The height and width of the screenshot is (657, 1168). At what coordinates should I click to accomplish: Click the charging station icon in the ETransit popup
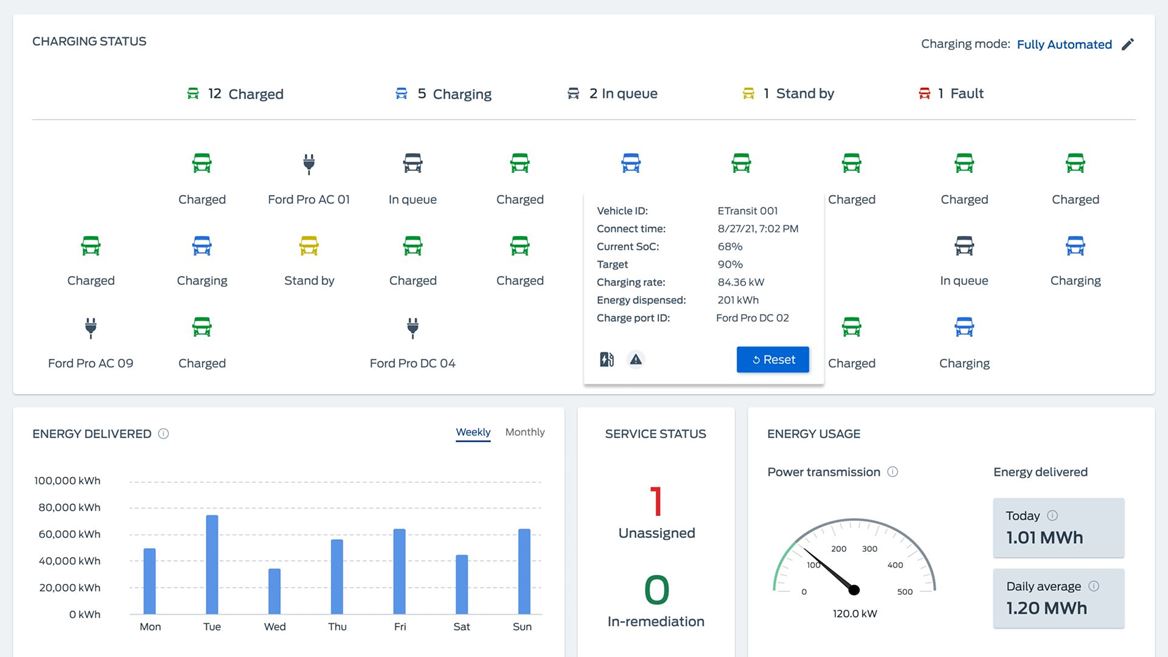[x=607, y=357]
